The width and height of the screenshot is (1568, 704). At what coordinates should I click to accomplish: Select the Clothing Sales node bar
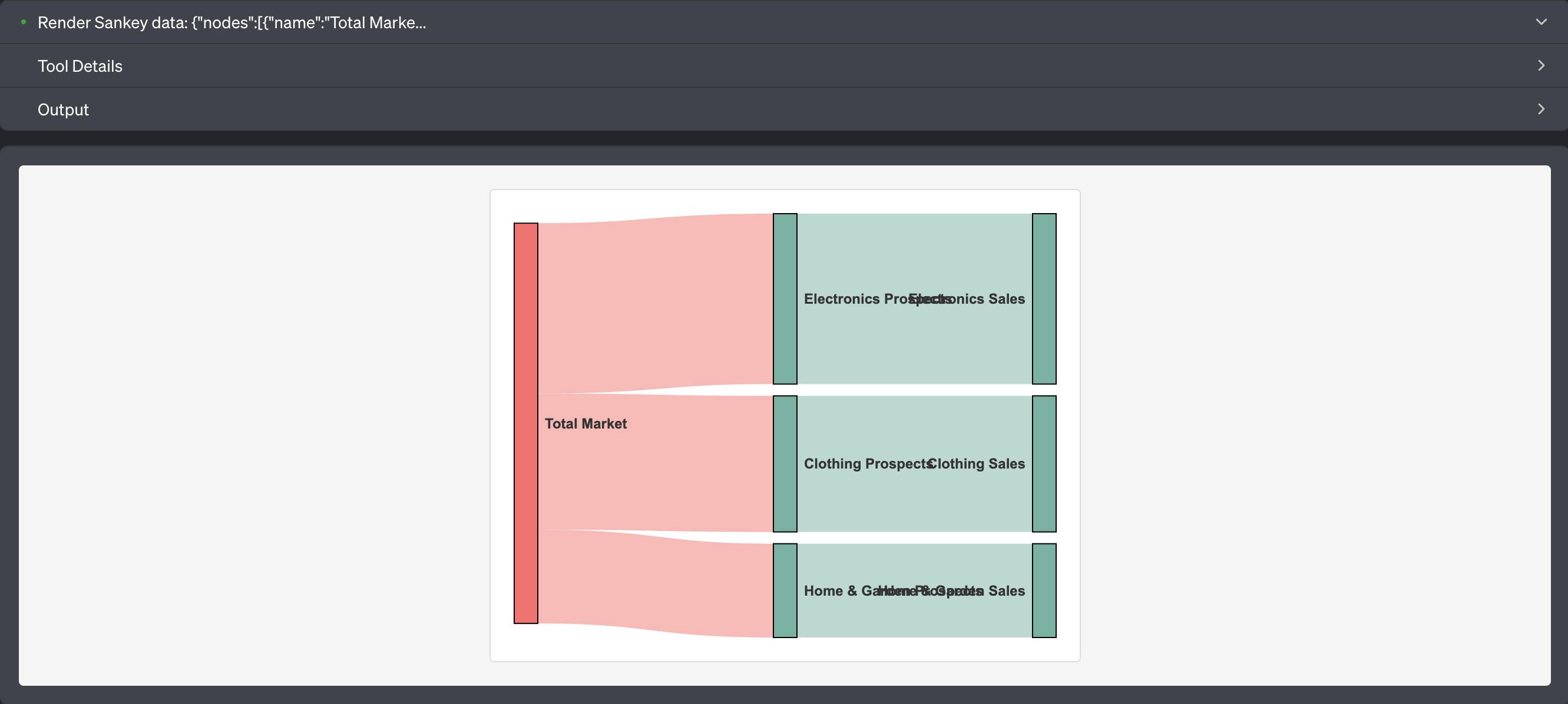pos(1044,464)
